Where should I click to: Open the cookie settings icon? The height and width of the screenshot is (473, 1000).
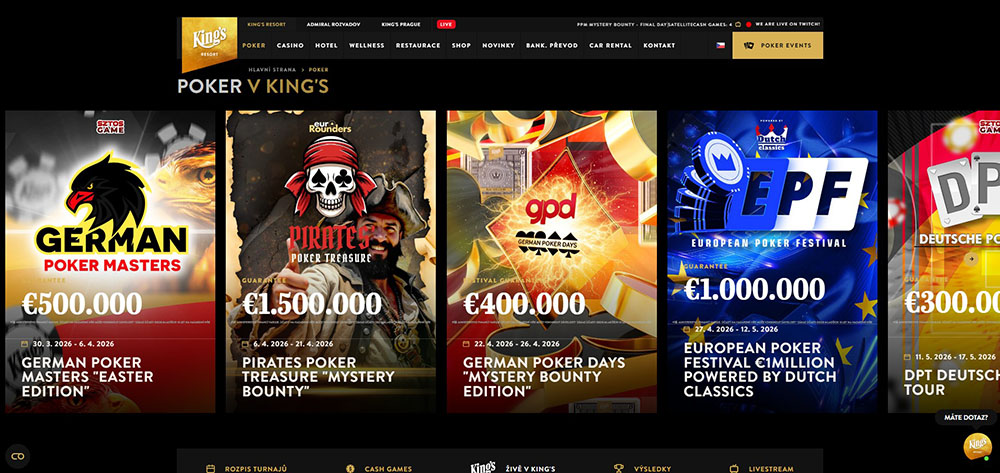(18, 456)
